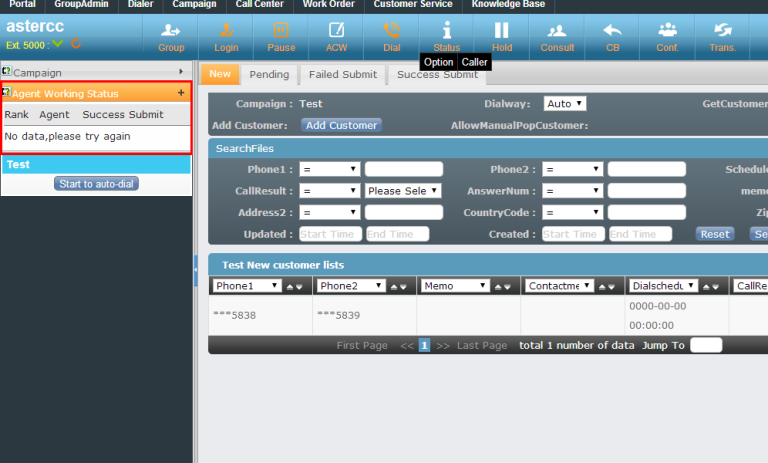This screenshot has height=463, width=768.
Task: Go to Last Page link
Action: pyautogui.click(x=481, y=346)
